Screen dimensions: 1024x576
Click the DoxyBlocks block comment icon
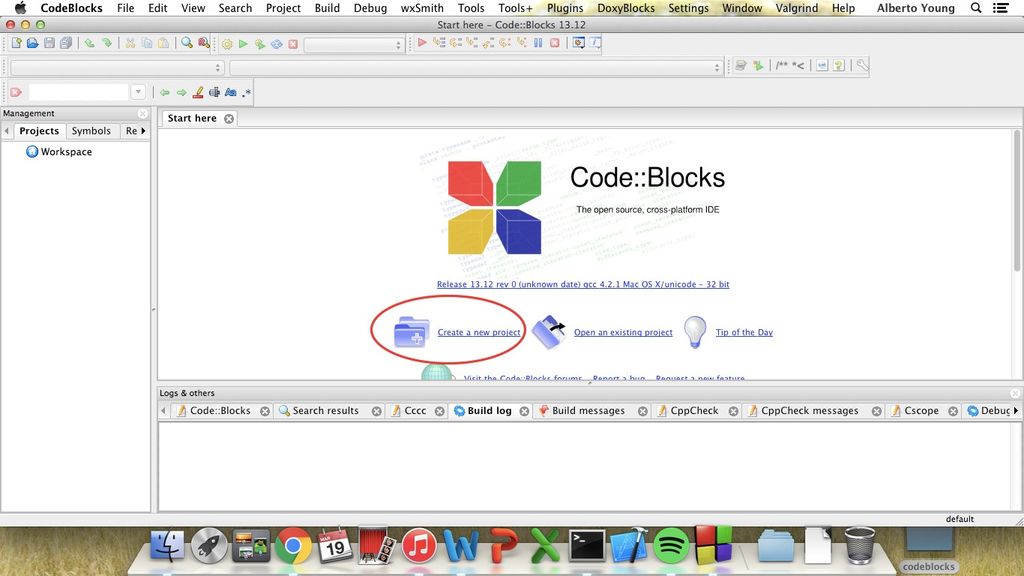tap(781, 65)
